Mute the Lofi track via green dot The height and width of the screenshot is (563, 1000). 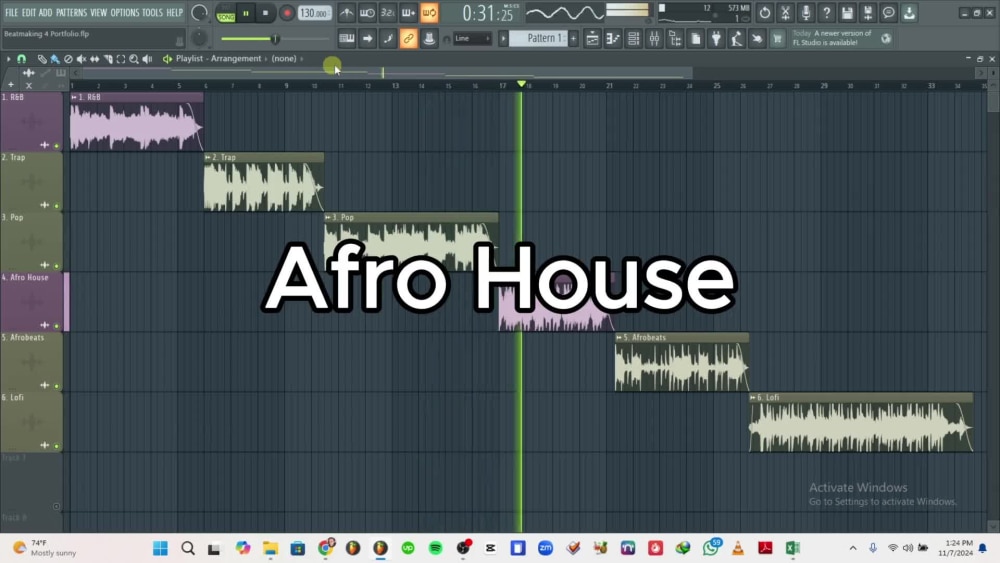[56, 446]
